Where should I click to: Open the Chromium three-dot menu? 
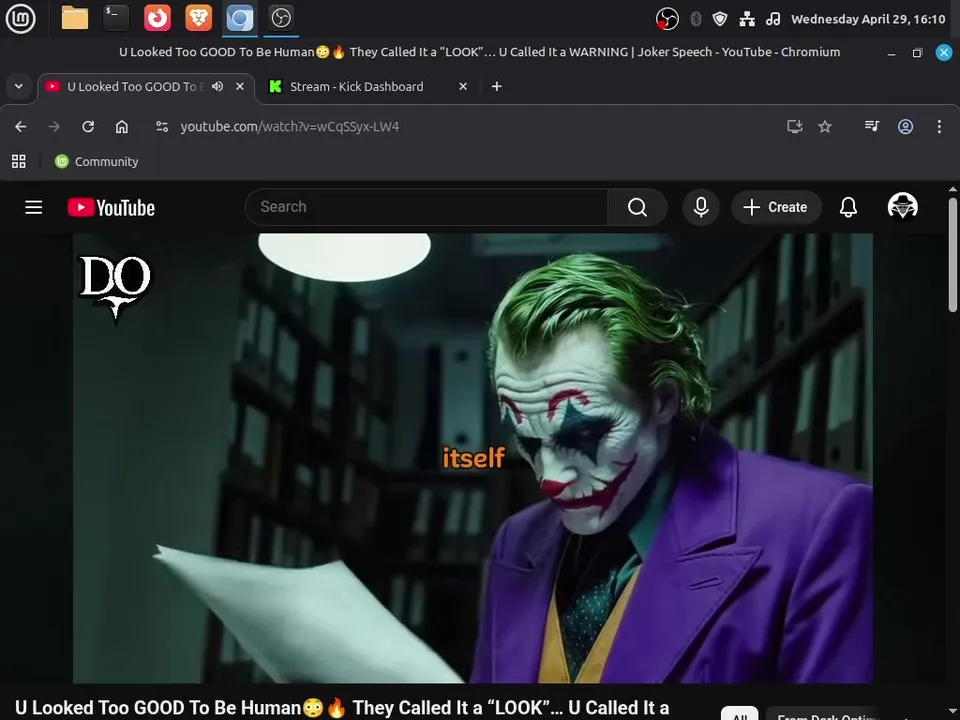pyautogui.click(x=939, y=126)
